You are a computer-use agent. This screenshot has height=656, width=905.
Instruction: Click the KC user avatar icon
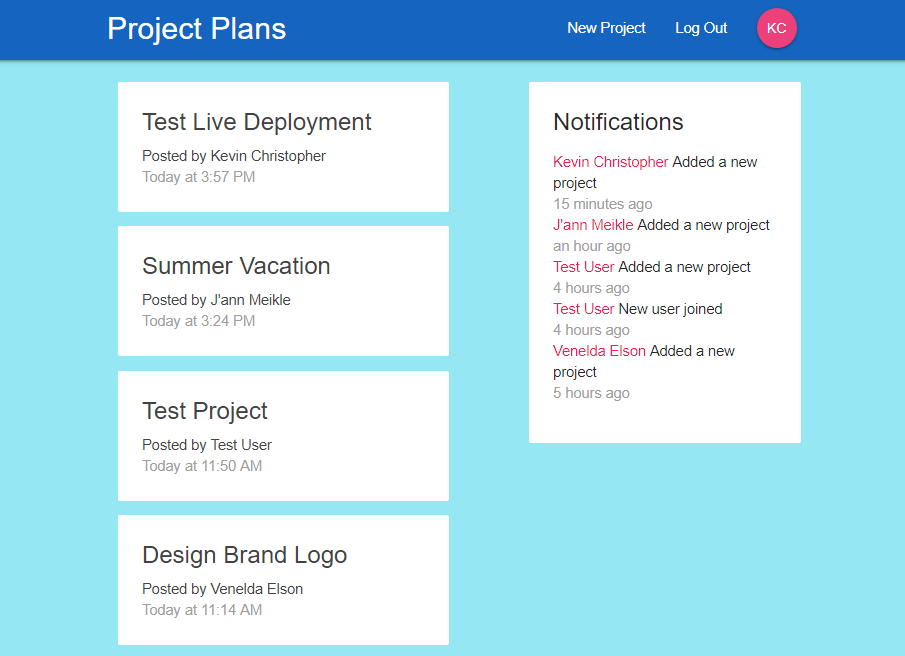[776, 28]
